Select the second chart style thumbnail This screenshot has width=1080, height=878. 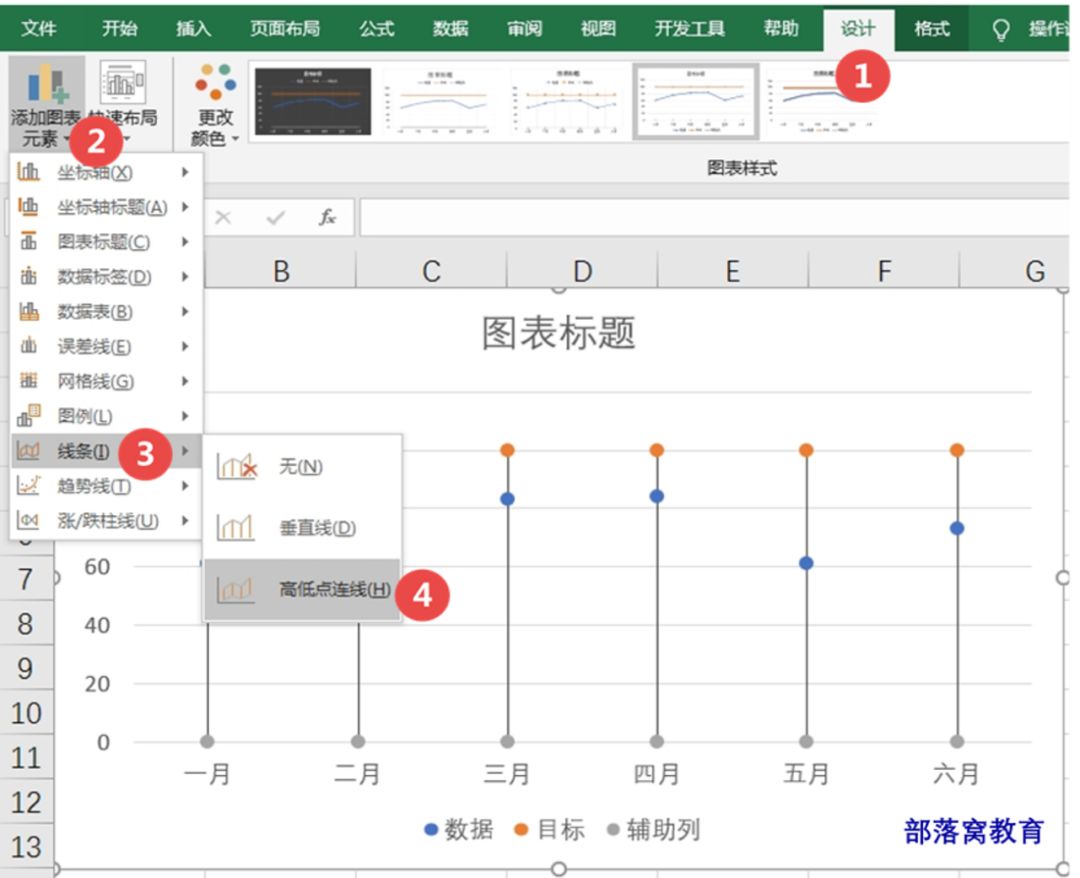[440, 101]
